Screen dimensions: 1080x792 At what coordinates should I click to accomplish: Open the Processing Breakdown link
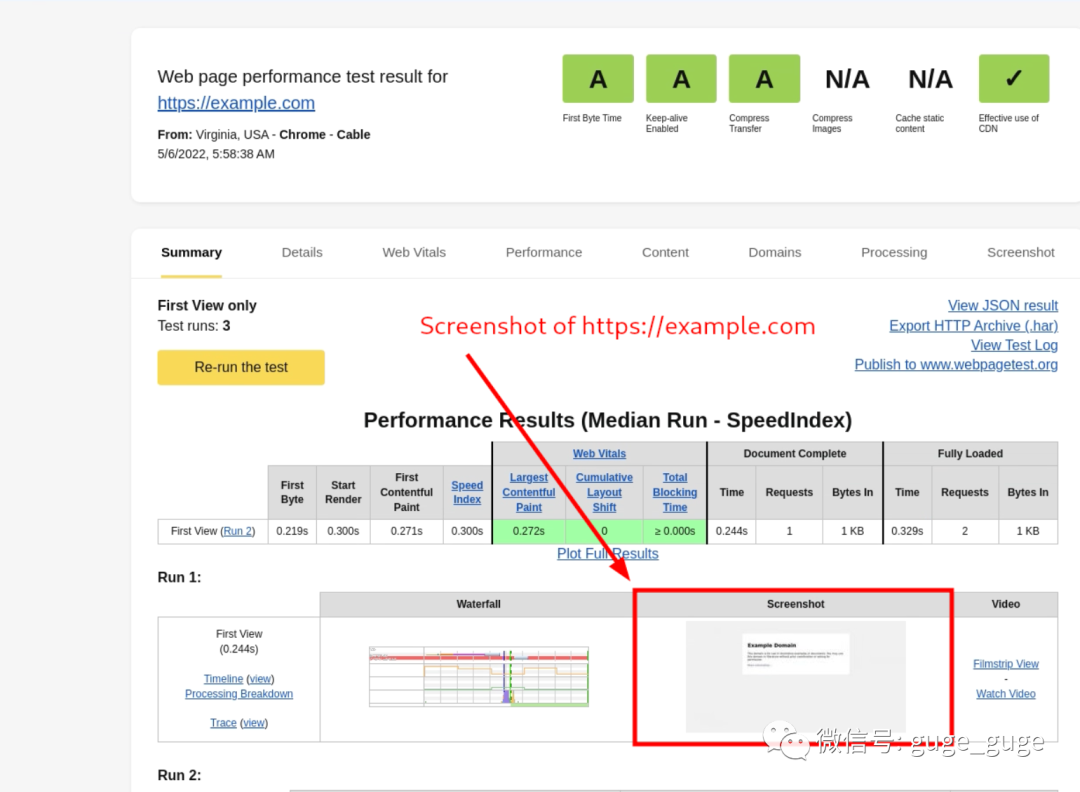click(x=239, y=694)
